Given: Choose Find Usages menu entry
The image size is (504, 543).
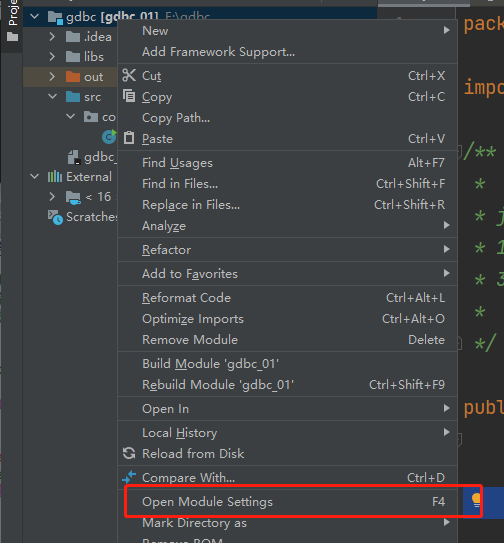Looking at the screenshot, I should pyautogui.click(x=288, y=162).
